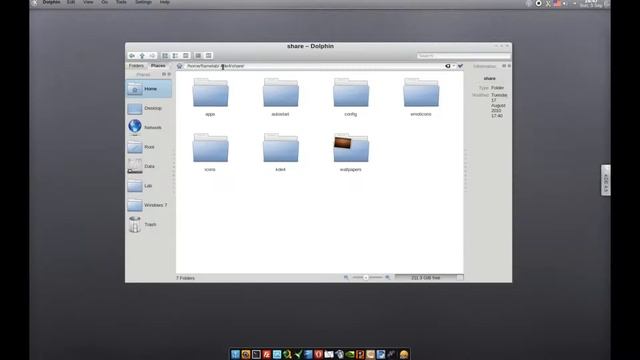640x360 pixels.
Task: Select the config folder
Action: click(351, 97)
